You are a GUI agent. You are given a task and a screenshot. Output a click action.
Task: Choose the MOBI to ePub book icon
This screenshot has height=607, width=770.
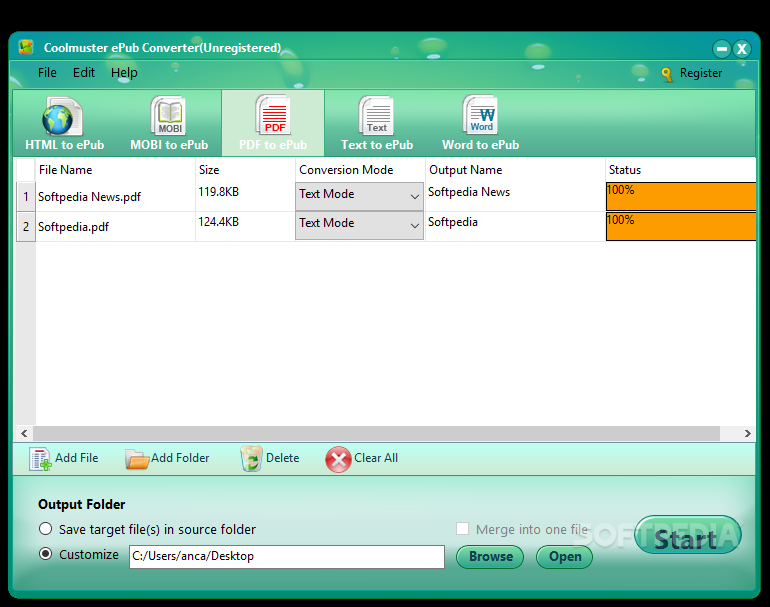click(168, 116)
